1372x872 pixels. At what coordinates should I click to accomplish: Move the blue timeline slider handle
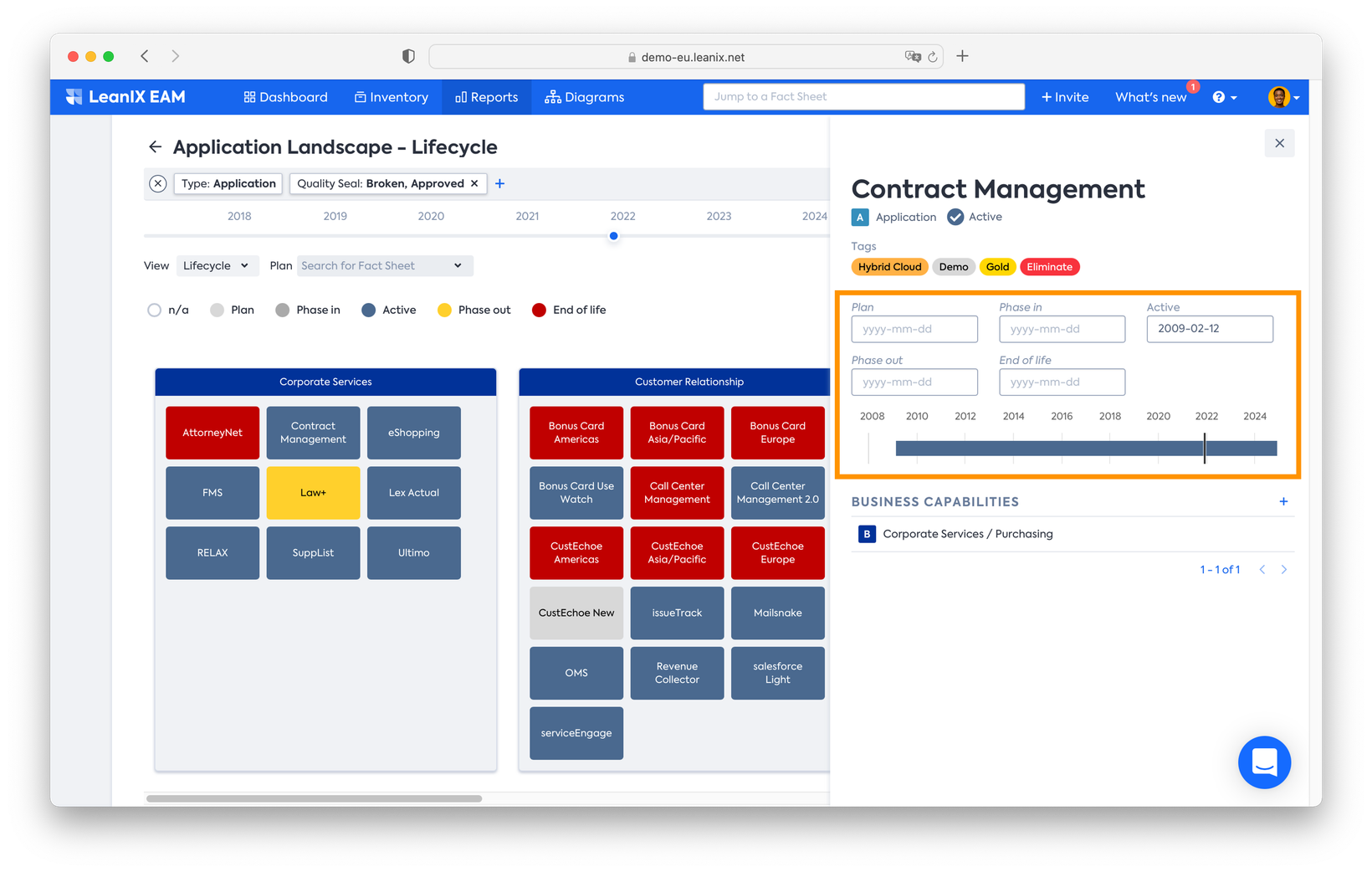[x=613, y=236]
